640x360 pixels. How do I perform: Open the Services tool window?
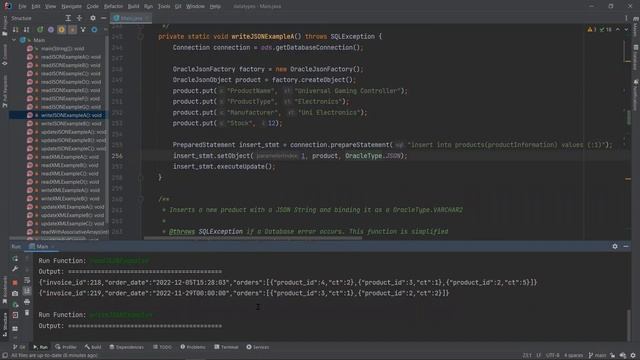pos(258,347)
